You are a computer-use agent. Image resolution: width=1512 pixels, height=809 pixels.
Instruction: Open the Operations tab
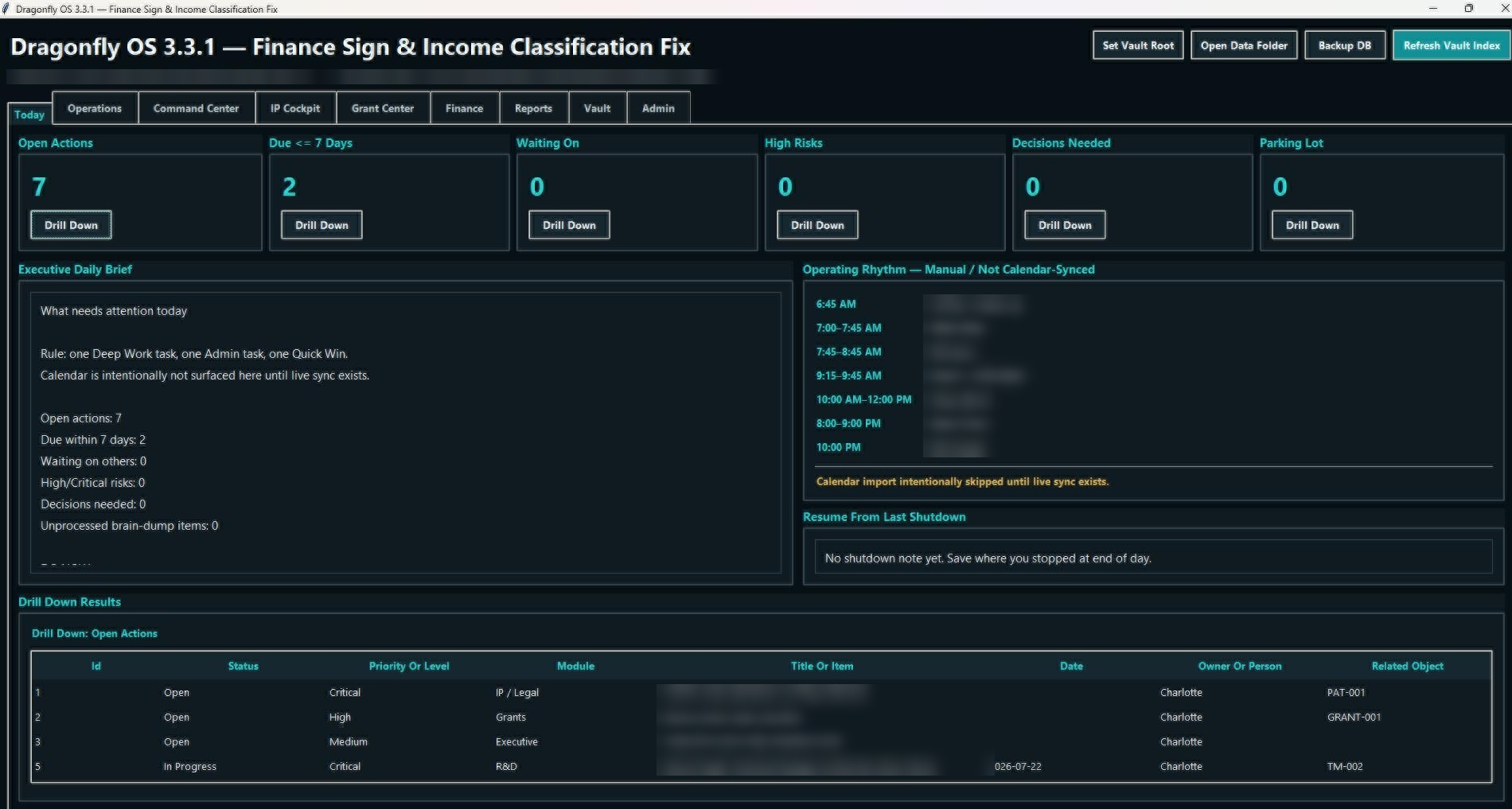(x=95, y=108)
